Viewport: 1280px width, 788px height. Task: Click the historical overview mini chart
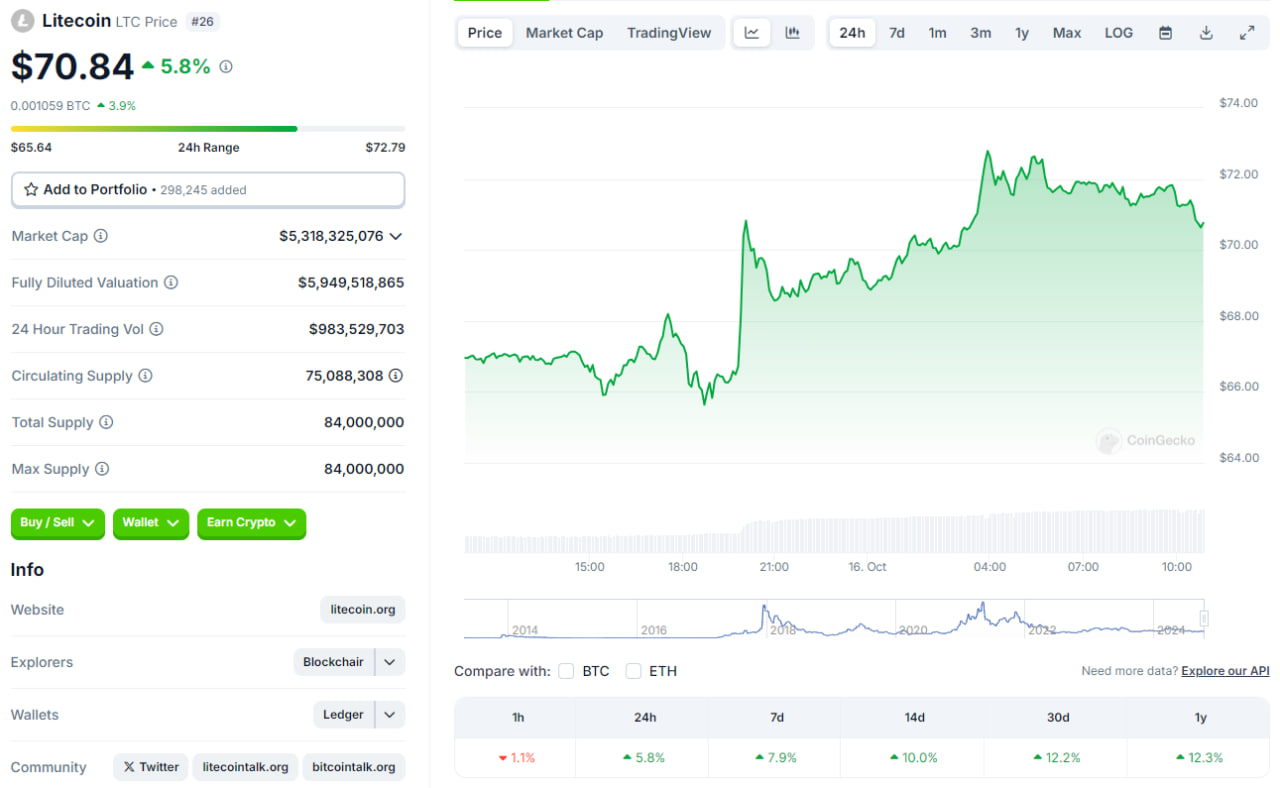pyautogui.click(x=834, y=619)
